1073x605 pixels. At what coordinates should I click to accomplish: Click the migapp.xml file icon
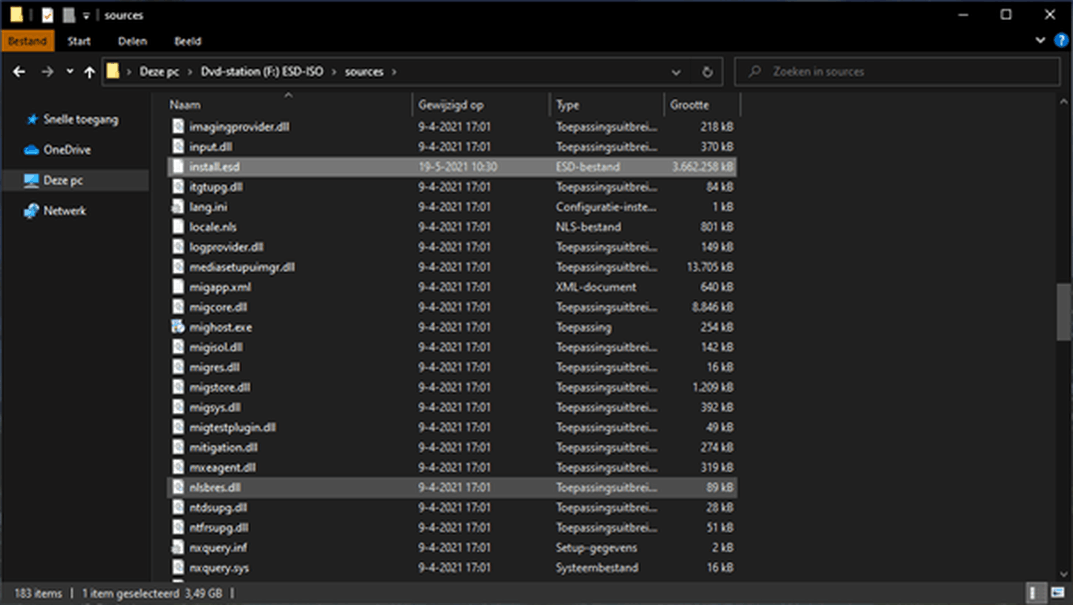tap(178, 287)
